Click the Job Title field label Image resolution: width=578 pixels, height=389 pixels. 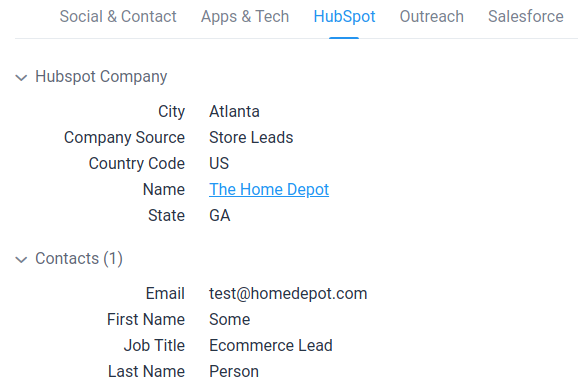pyautogui.click(x=154, y=345)
